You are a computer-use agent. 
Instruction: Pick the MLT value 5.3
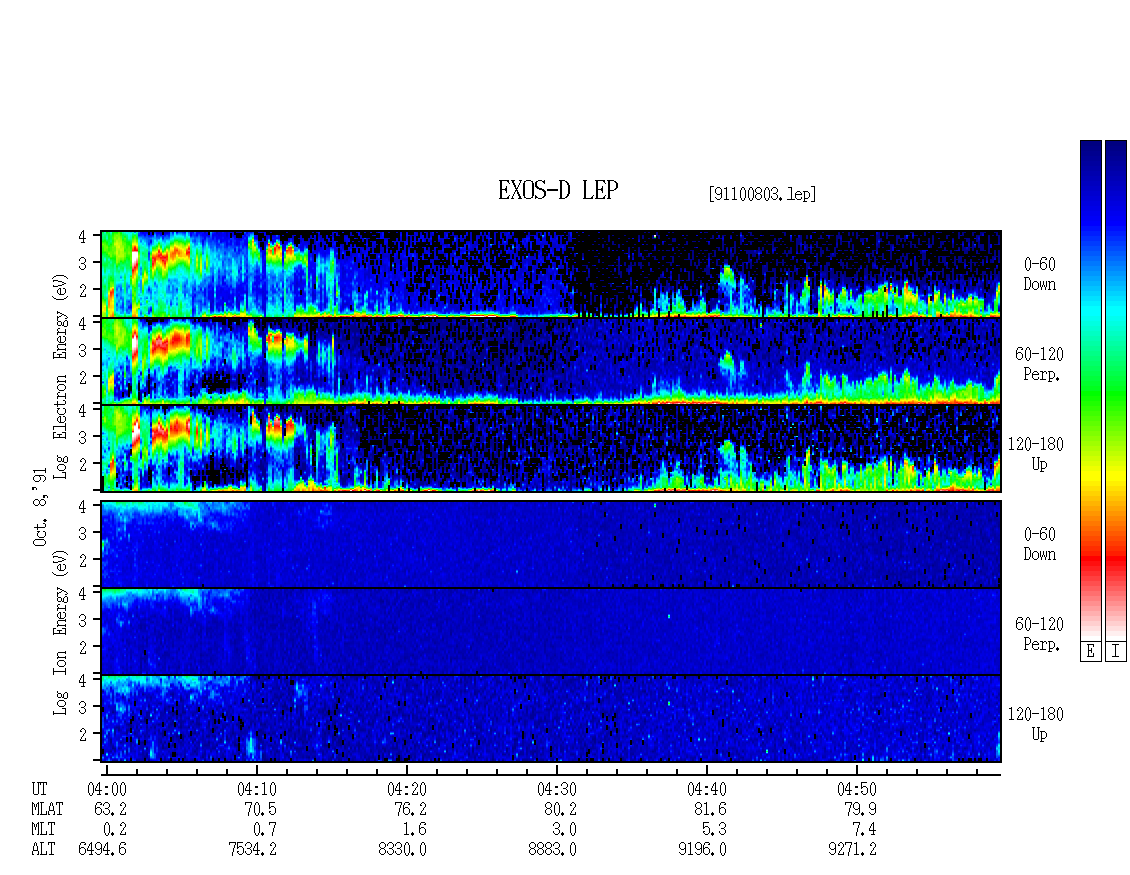[714, 830]
